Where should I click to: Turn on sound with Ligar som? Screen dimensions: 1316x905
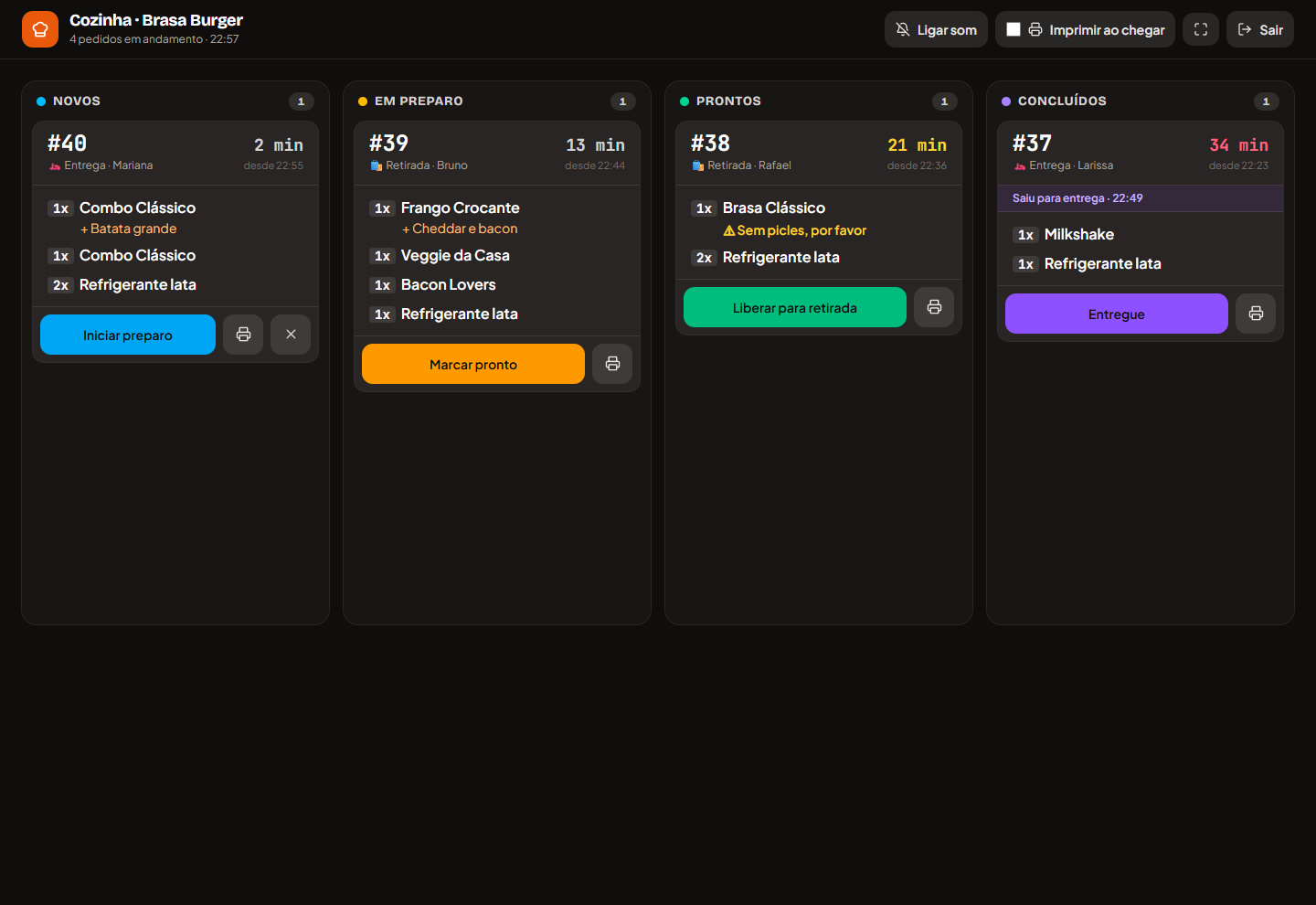[936, 29]
